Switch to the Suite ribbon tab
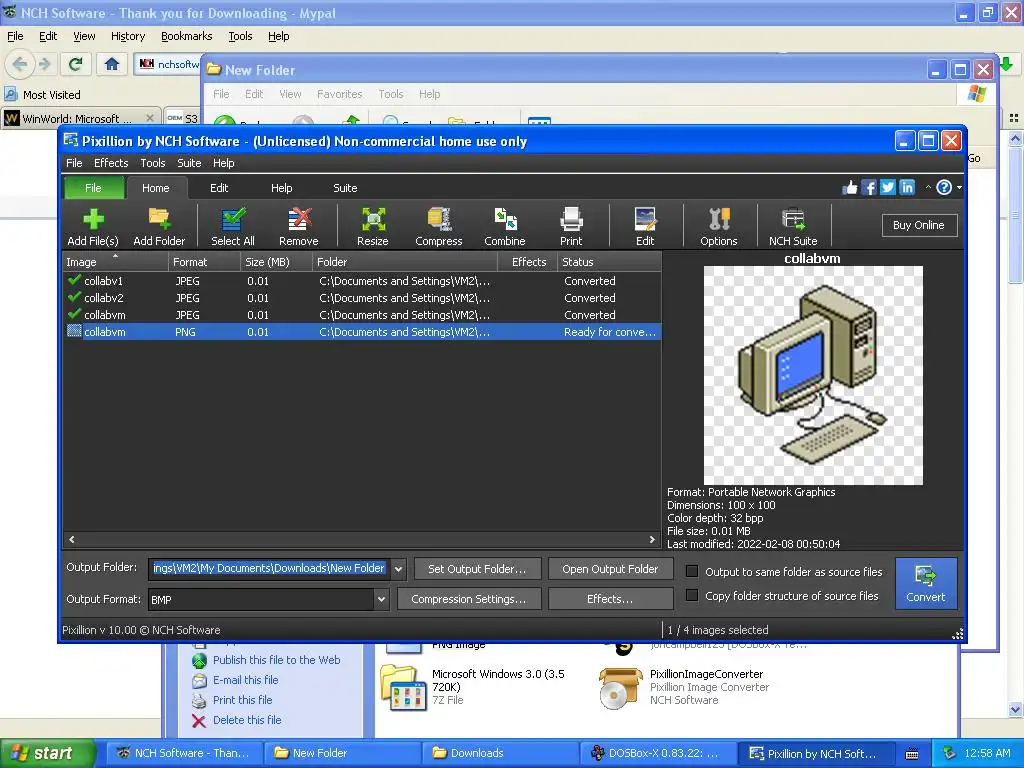This screenshot has width=1024, height=768. (x=345, y=188)
